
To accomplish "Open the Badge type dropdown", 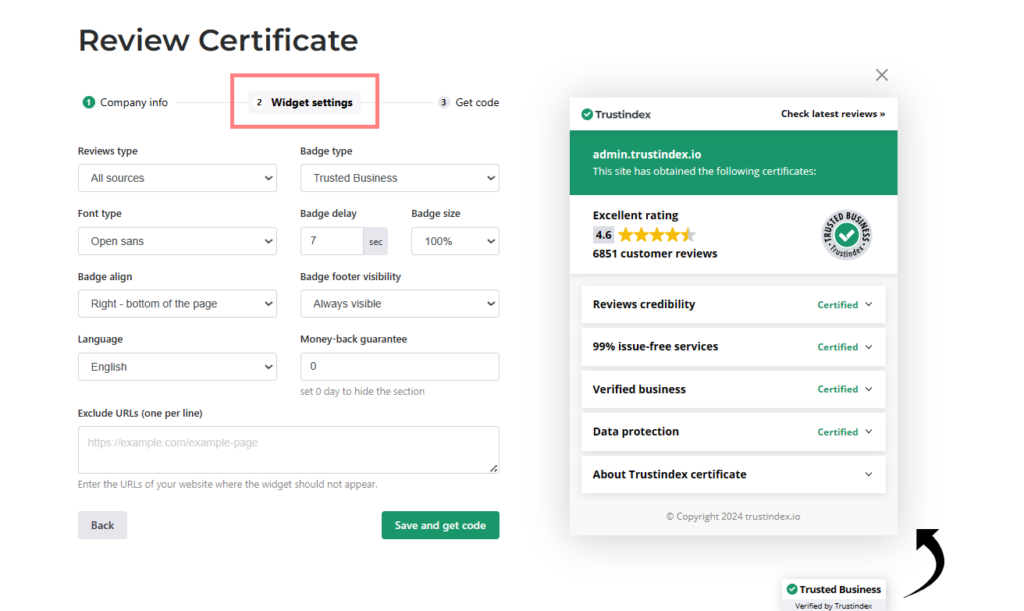I will pos(399,178).
